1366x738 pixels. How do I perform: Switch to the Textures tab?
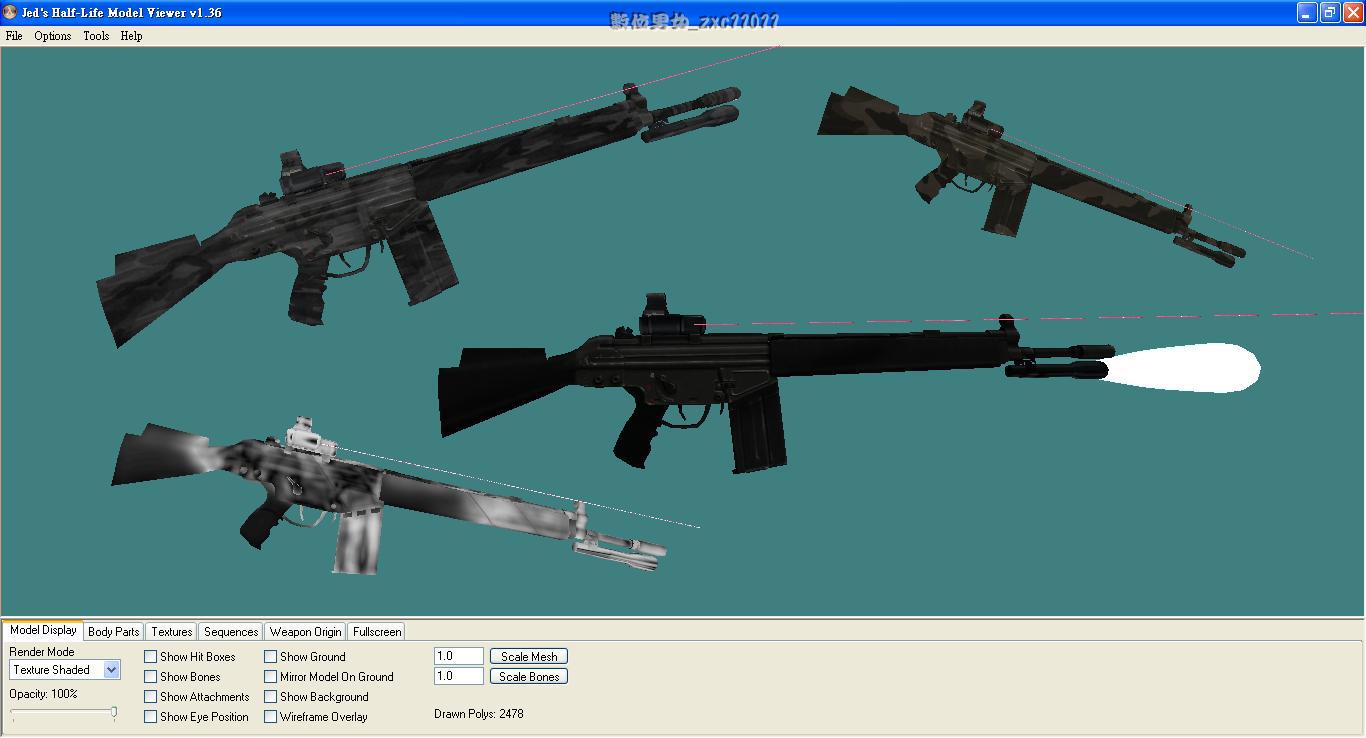(x=171, y=631)
